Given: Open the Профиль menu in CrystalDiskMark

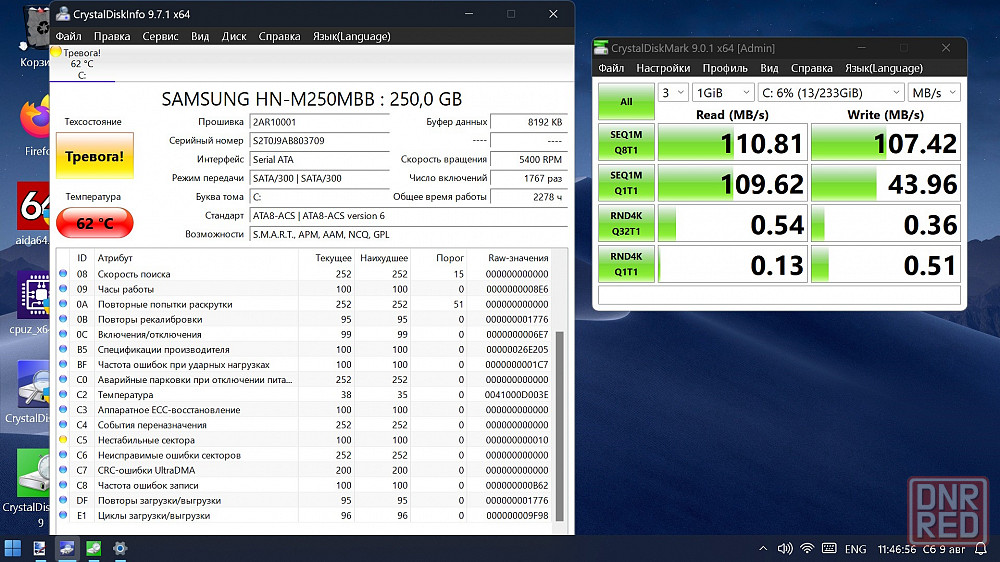Looking at the screenshot, I should click(725, 68).
